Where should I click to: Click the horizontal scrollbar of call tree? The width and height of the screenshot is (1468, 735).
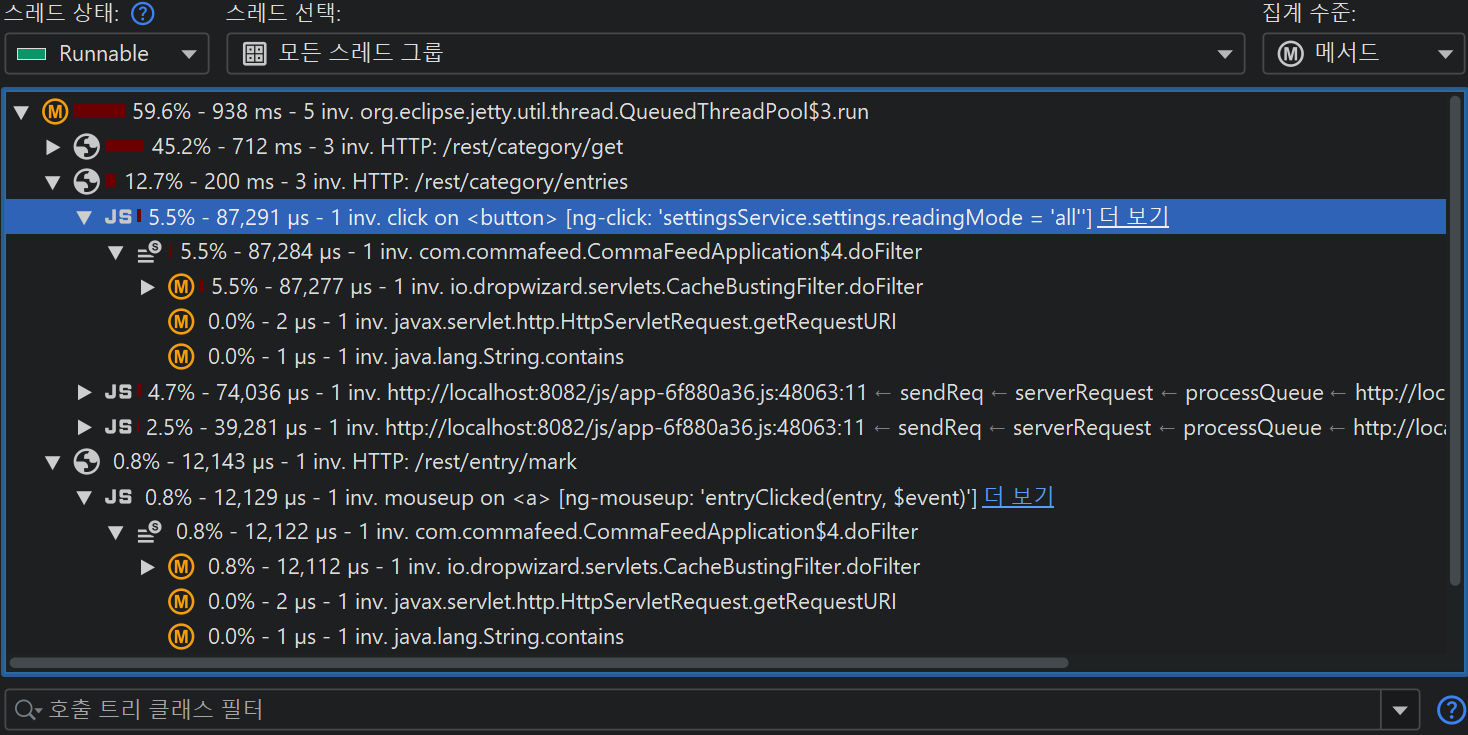pos(538,662)
